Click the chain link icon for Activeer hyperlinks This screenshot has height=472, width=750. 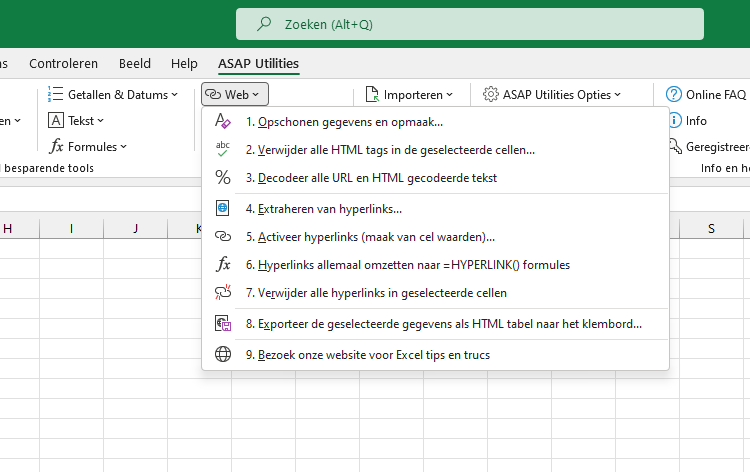click(x=223, y=236)
